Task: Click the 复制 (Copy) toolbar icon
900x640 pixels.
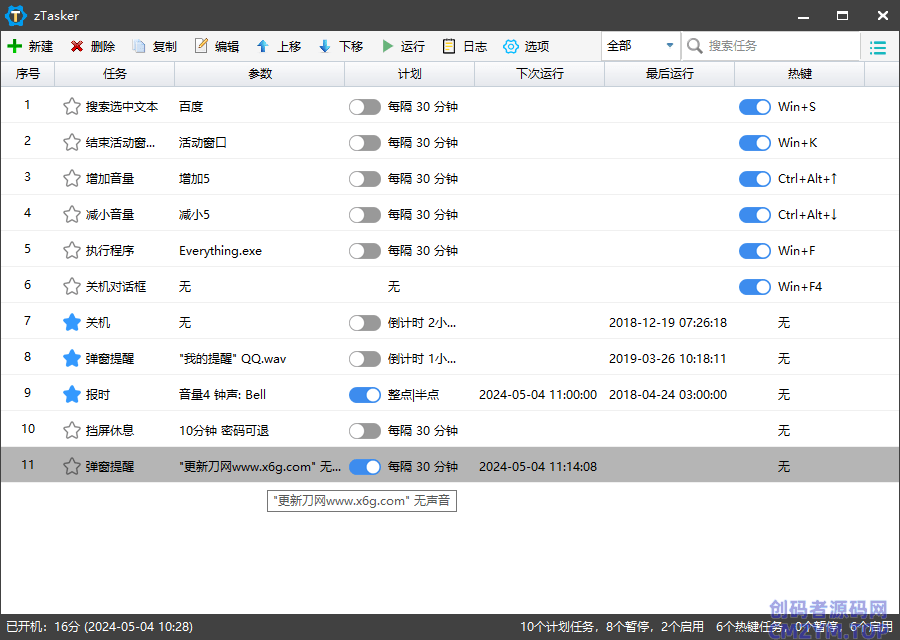Action: (x=139, y=47)
